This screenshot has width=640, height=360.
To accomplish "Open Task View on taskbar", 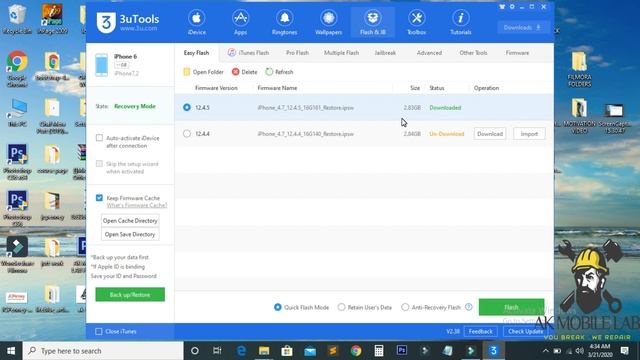I will coord(217,351).
